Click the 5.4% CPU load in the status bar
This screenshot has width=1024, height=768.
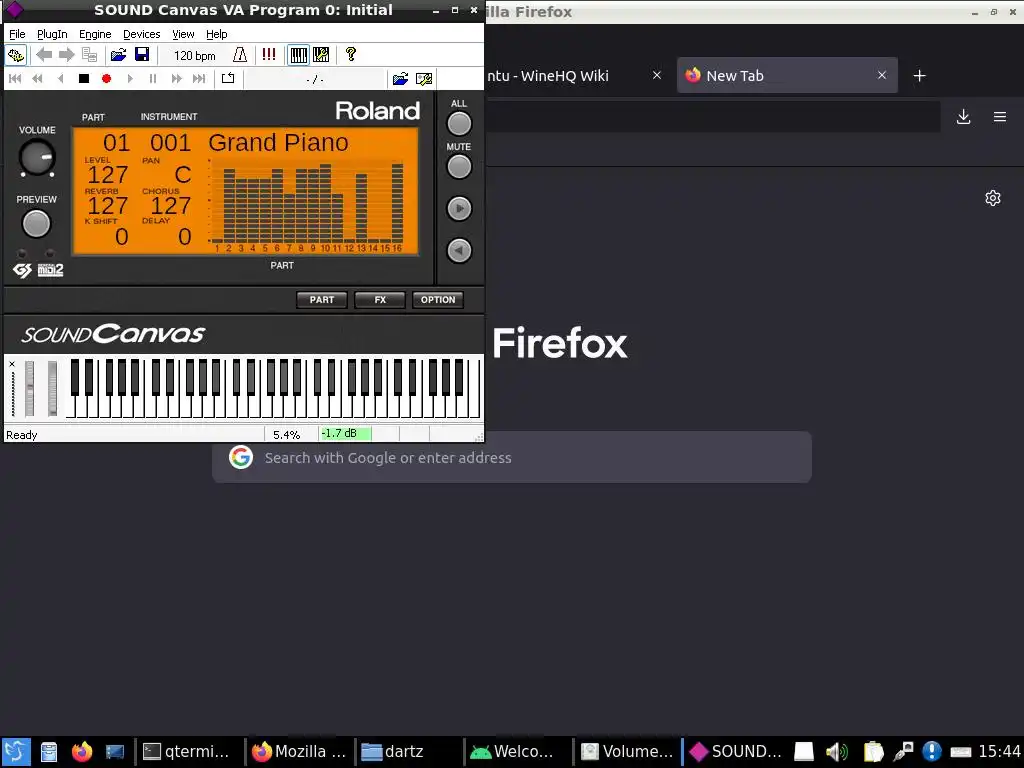pyautogui.click(x=287, y=434)
